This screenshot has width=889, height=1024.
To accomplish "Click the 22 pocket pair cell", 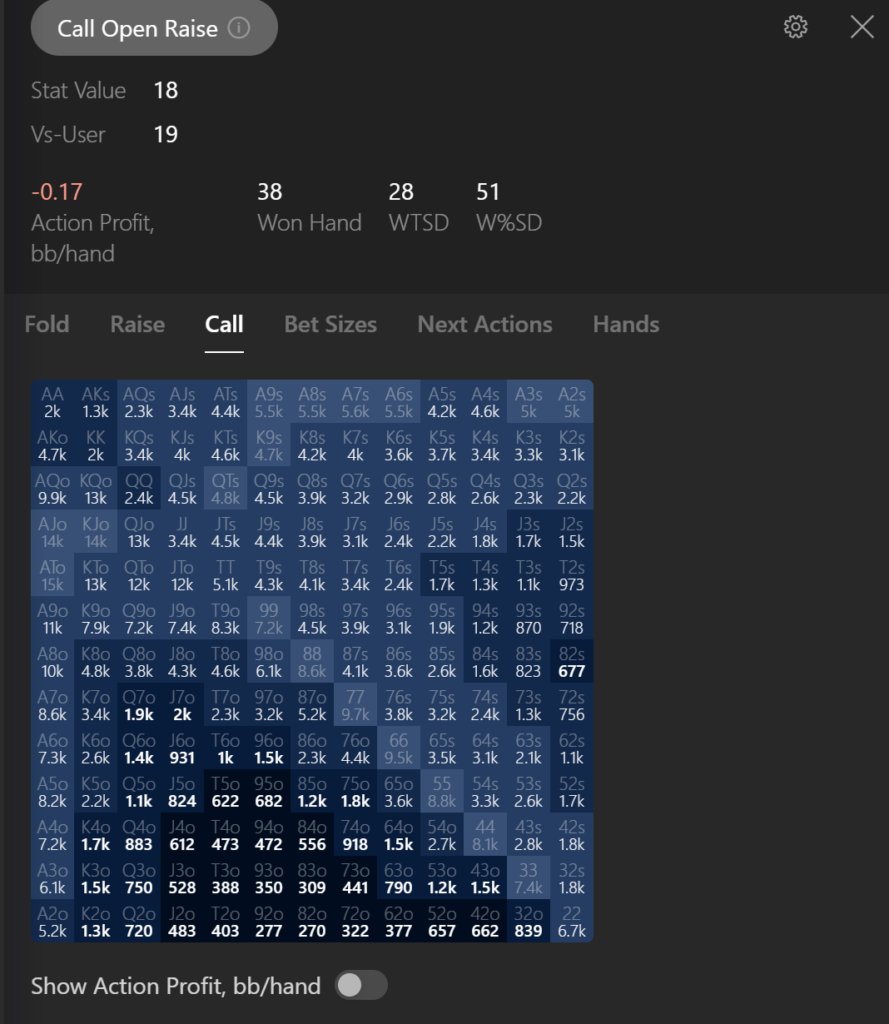I will tap(572, 921).
